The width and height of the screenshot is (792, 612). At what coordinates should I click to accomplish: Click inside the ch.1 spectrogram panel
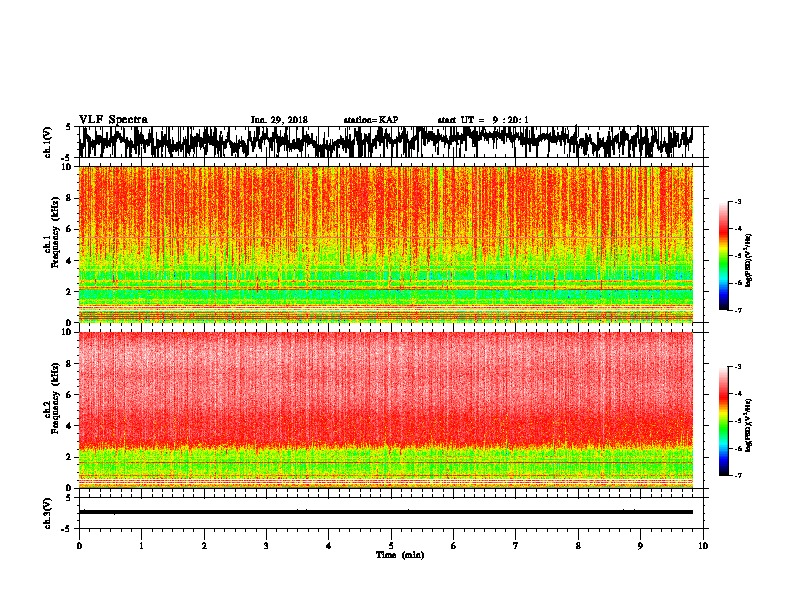click(x=385, y=244)
